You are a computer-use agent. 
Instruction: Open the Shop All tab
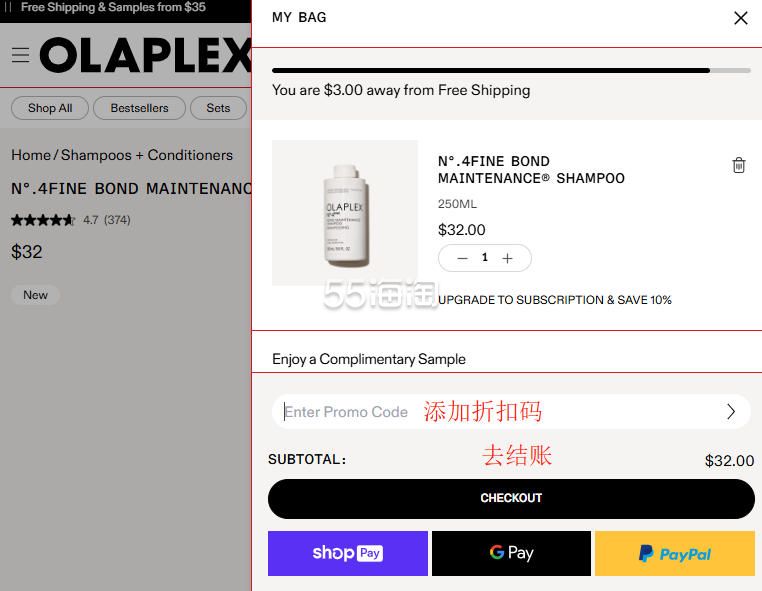[50, 108]
